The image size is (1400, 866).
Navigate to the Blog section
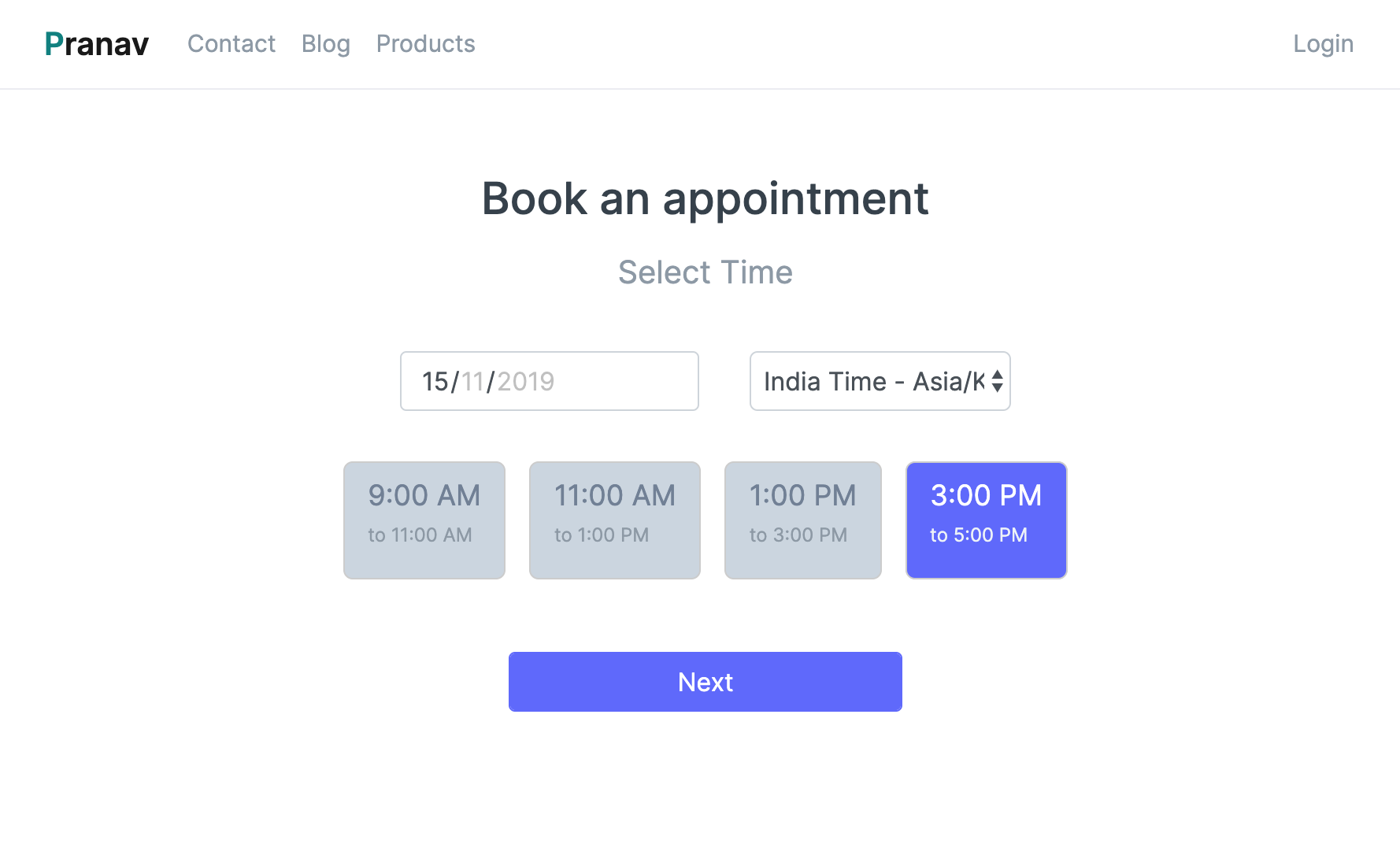click(326, 44)
